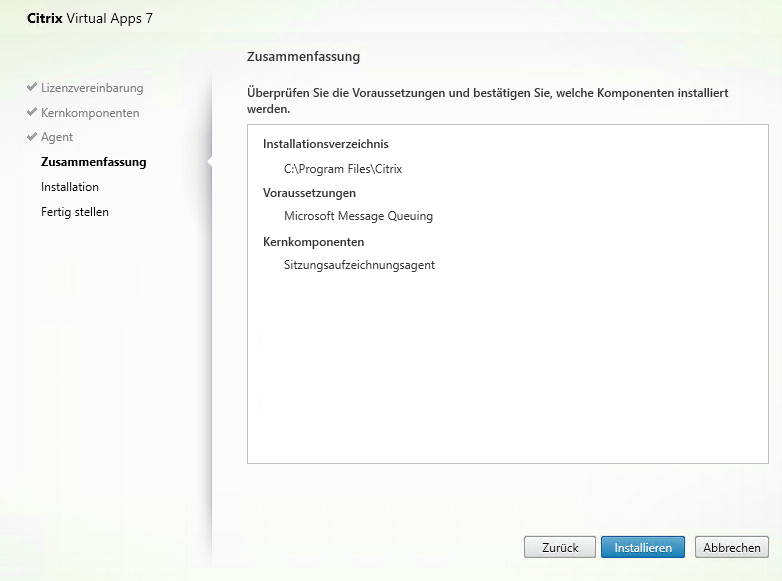Screen dimensions: 782x581
Task: Click the Kernkomponenten heading in summary box
Action: (x=313, y=242)
